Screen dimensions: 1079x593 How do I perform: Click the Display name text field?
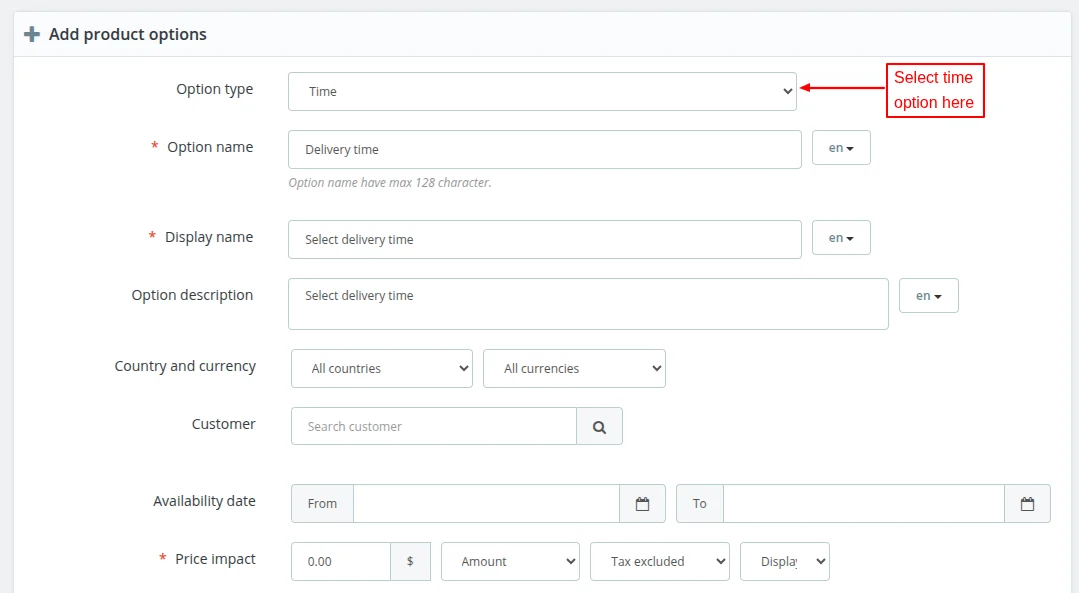click(544, 240)
